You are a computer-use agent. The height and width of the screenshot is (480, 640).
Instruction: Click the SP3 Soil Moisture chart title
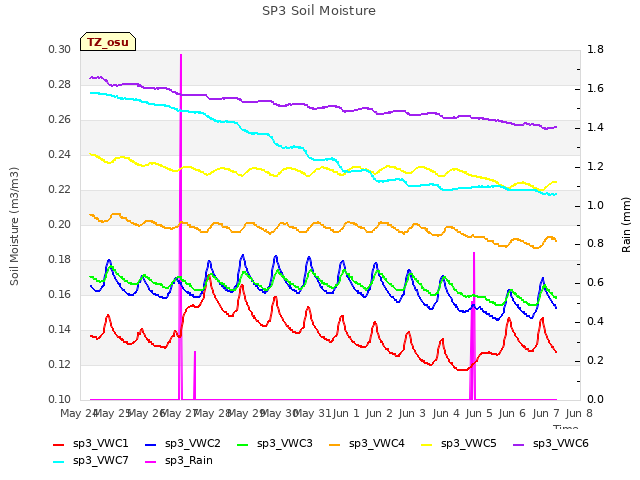coord(319,11)
